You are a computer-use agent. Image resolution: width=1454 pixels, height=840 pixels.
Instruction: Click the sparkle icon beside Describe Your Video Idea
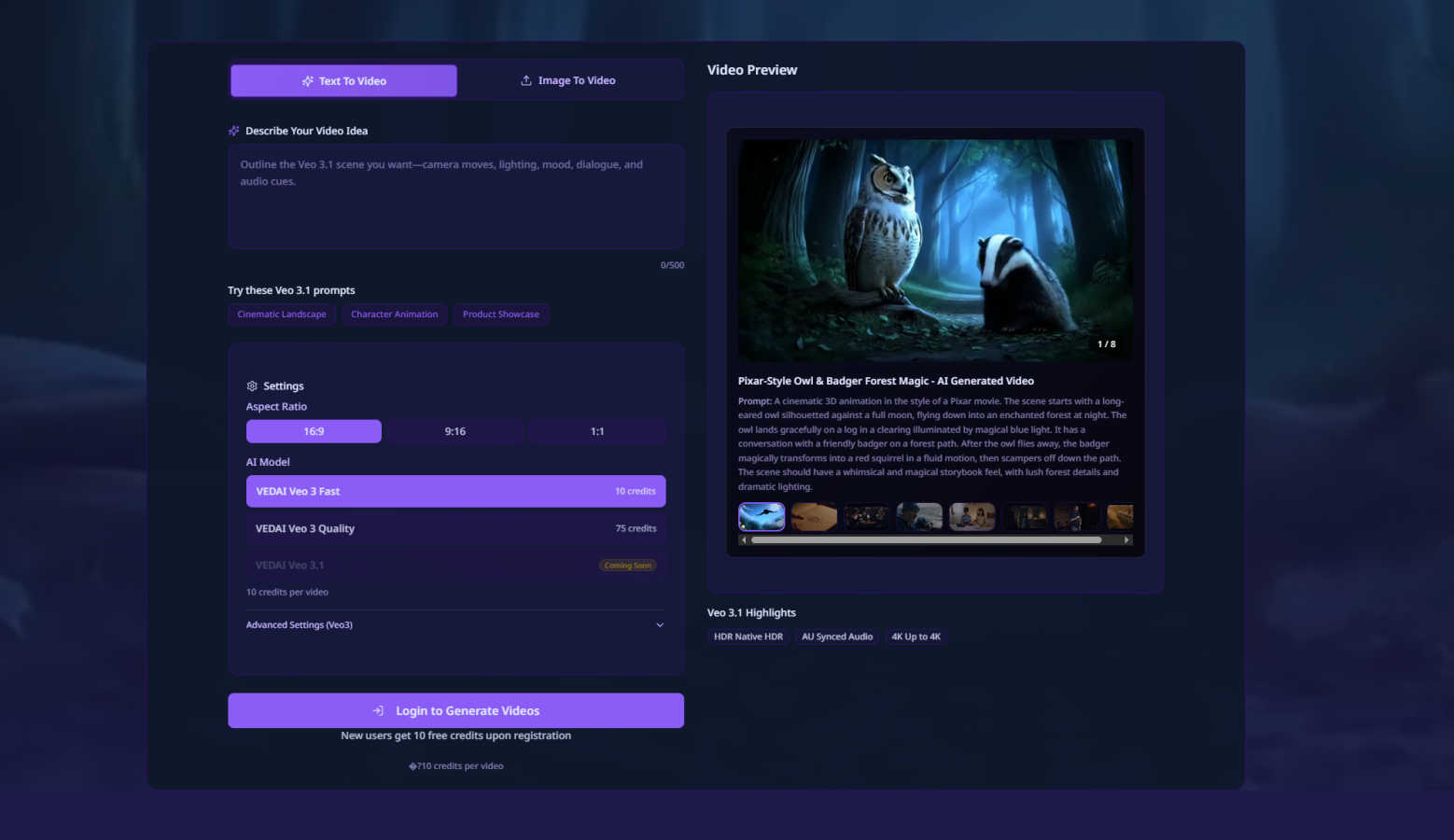(x=234, y=132)
